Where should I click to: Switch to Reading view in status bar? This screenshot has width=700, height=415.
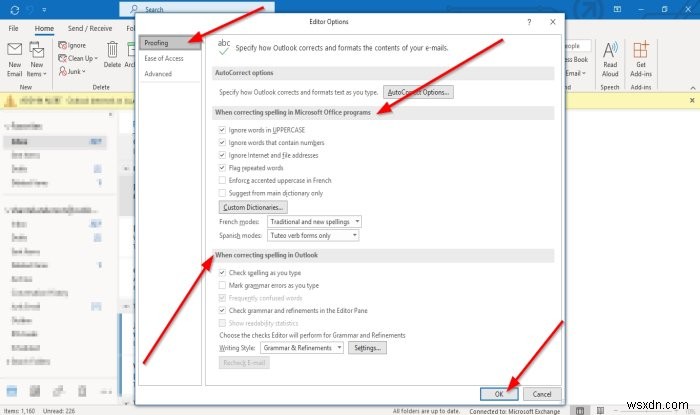click(x=600, y=411)
